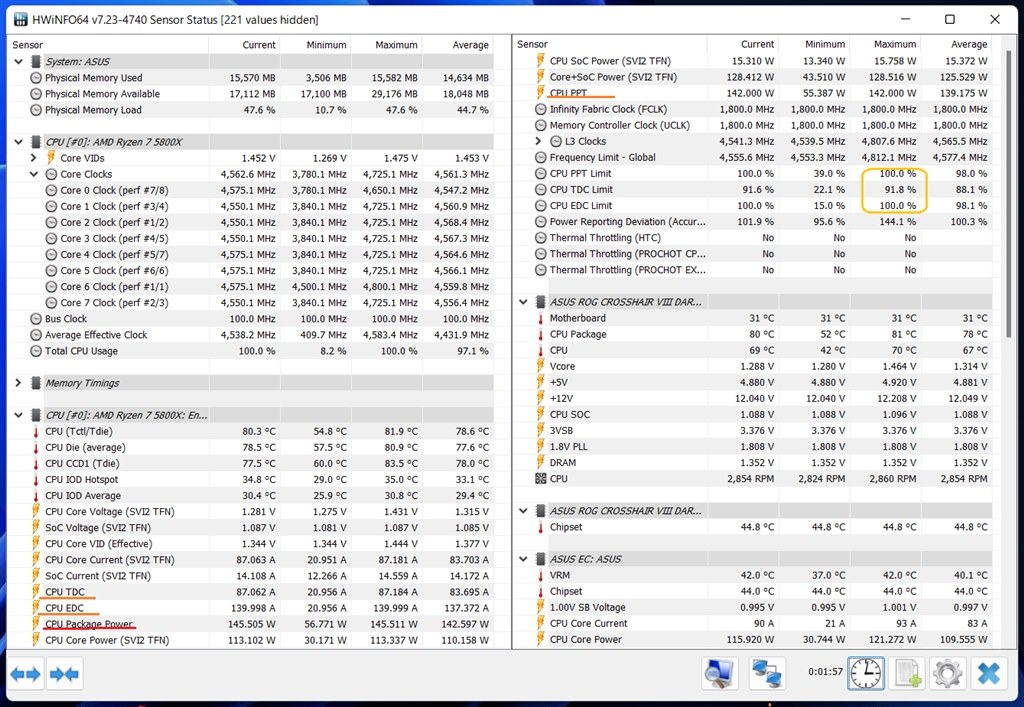
Task: Click the CPU TDC lightning icon
Action: tap(36, 592)
